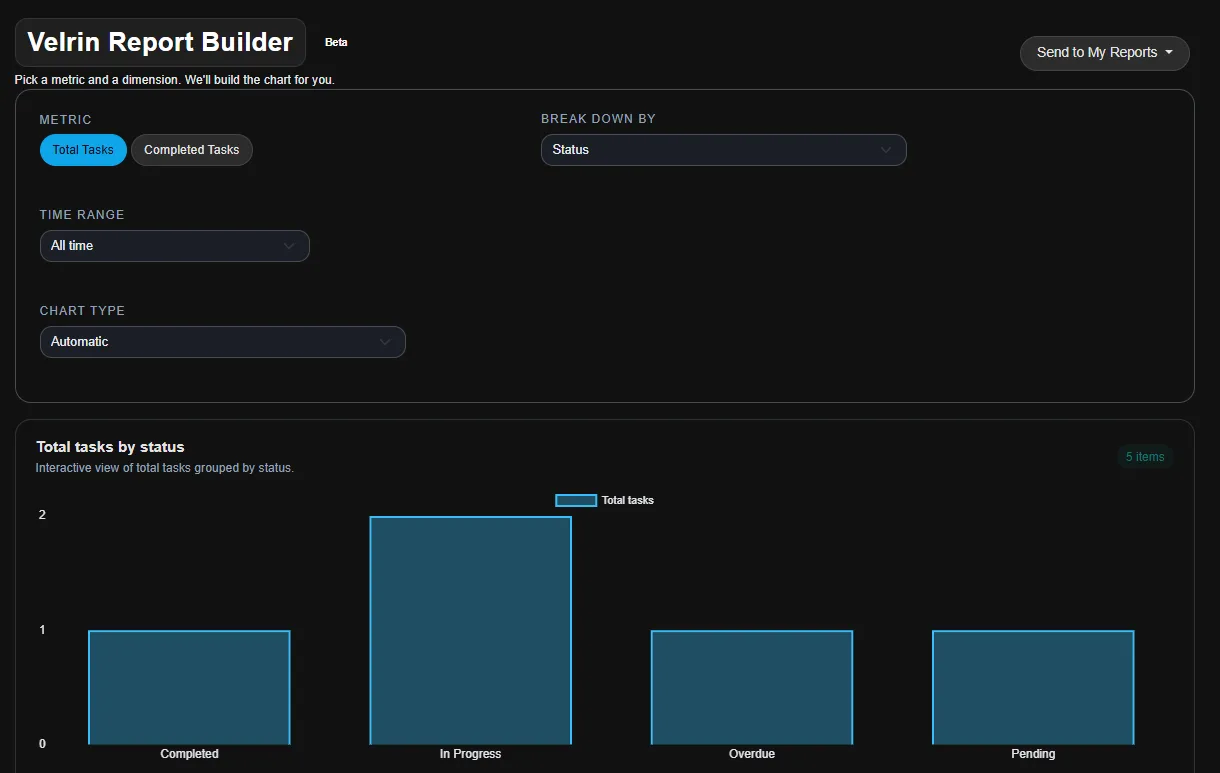
Task: Select the Completed bar
Action: click(x=189, y=686)
